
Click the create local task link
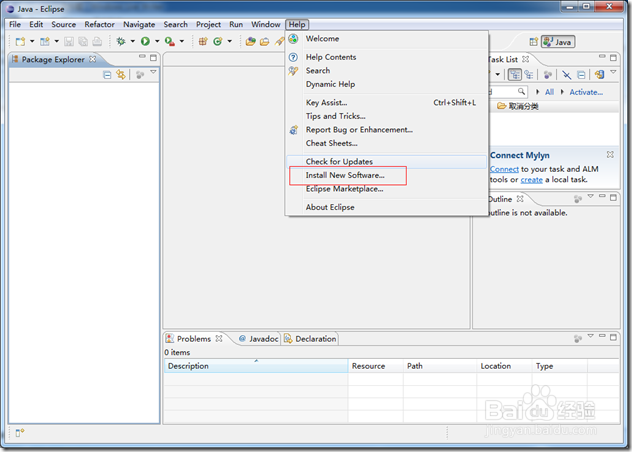(532, 179)
